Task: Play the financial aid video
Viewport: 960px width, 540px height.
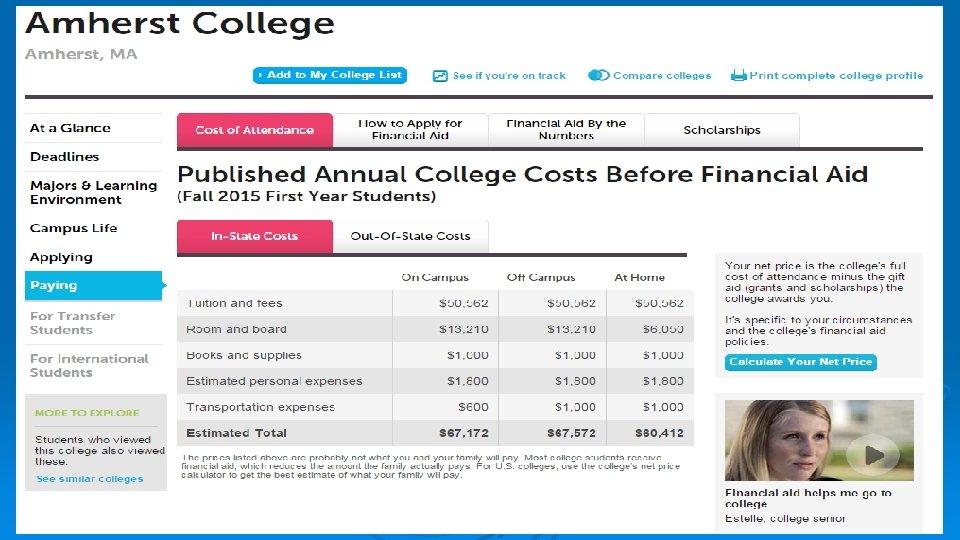Action: (x=865, y=455)
